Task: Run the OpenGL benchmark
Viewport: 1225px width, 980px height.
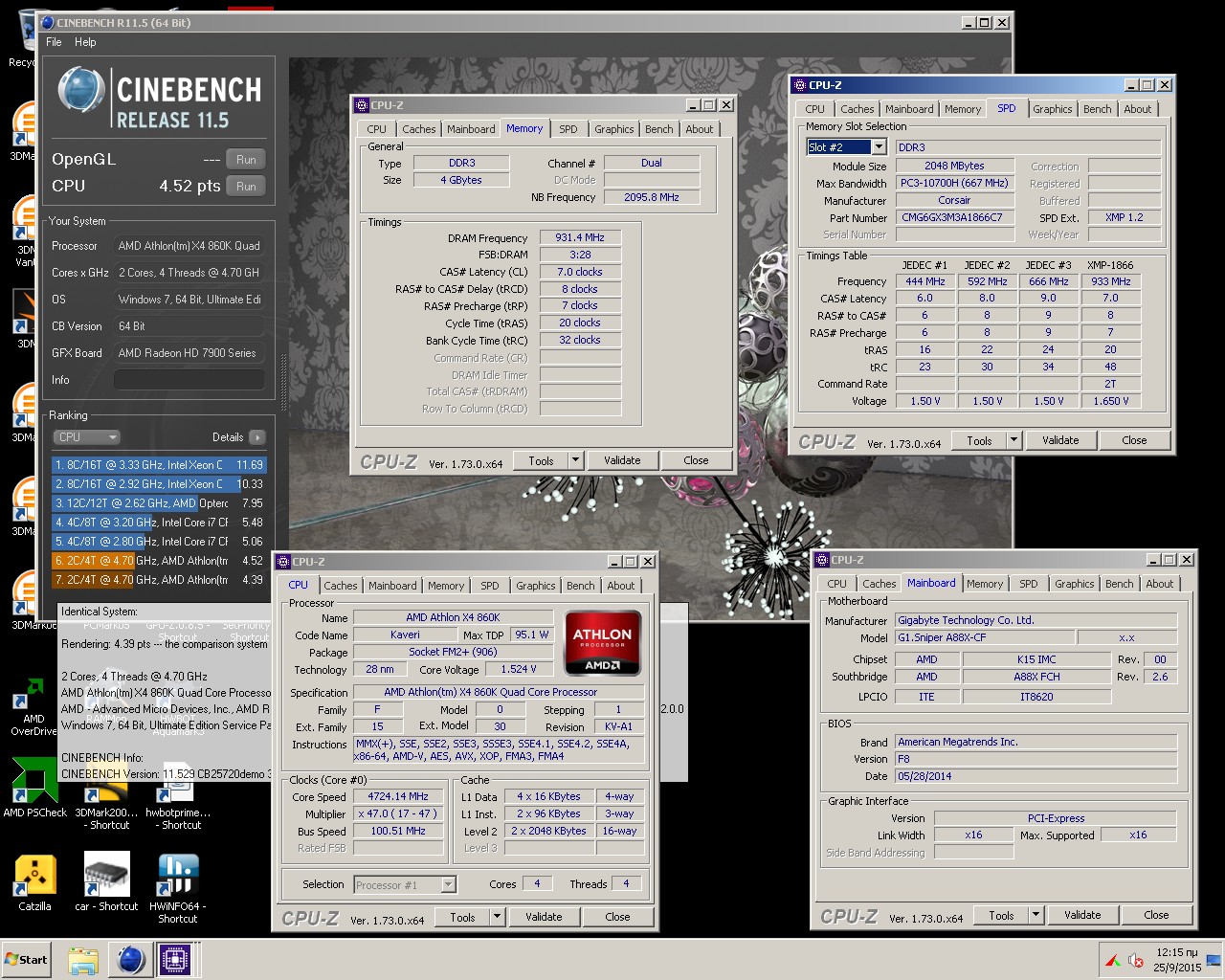Action: pyautogui.click(x=246, y=160)
